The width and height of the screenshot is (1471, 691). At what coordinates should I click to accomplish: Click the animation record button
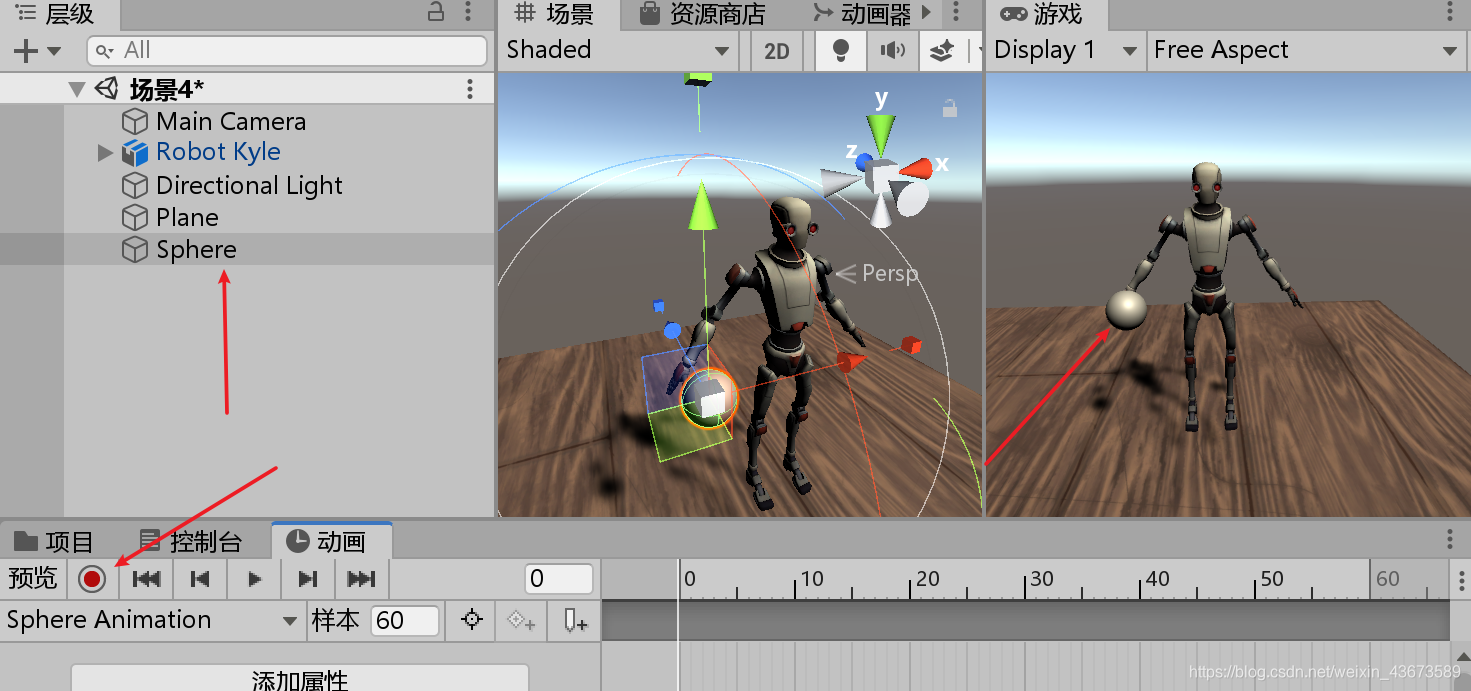[93, 578]
